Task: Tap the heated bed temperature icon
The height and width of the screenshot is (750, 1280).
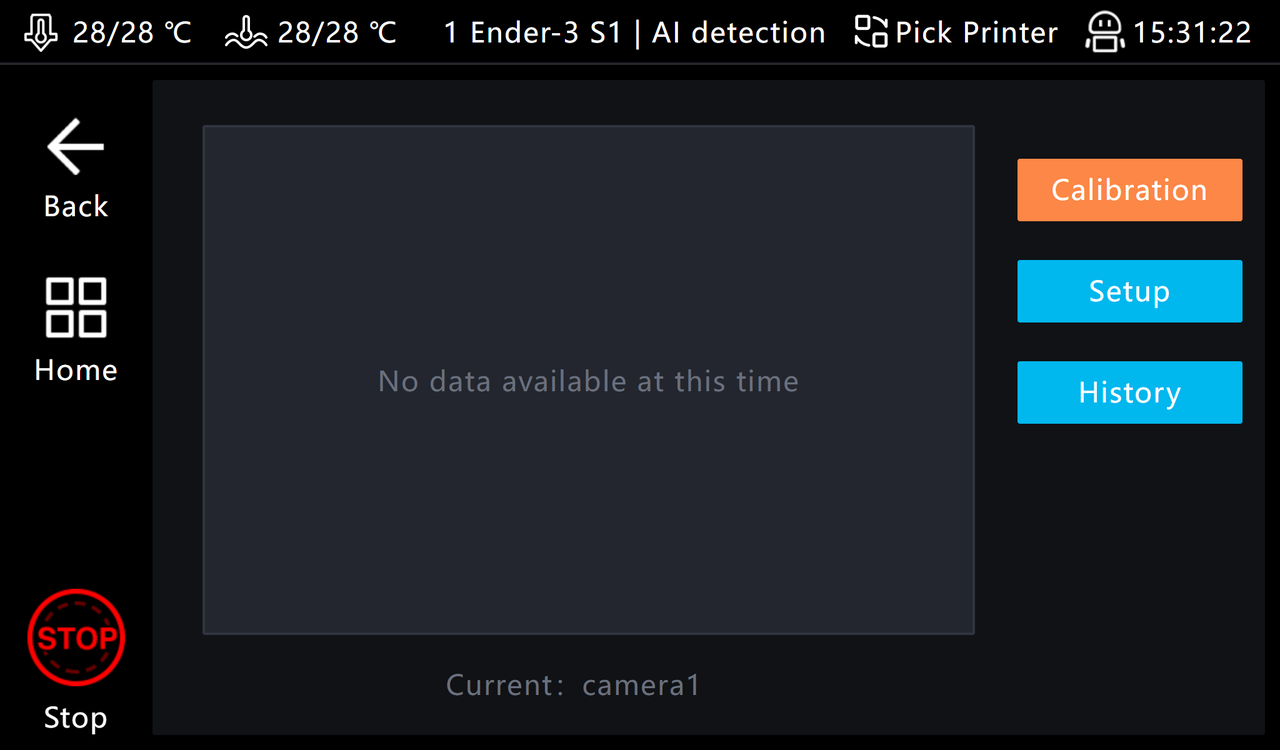Action: pyautogui.click(x=246, y=33)
